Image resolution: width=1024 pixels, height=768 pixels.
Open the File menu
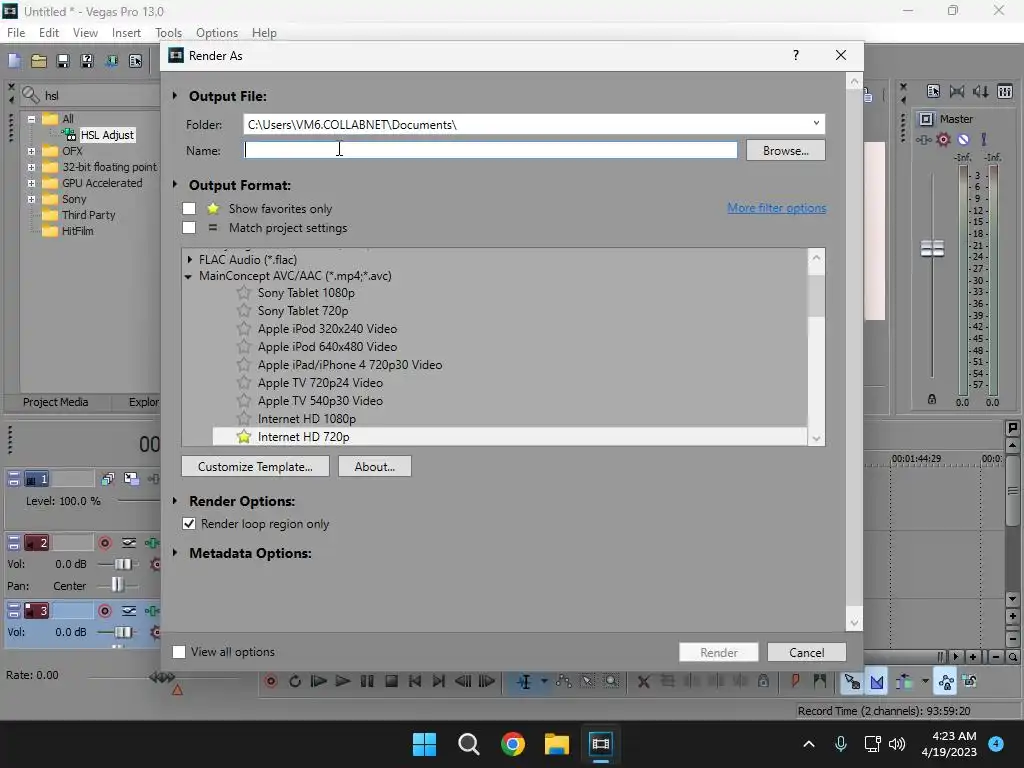pyautogui.click(x=16, y=33)
